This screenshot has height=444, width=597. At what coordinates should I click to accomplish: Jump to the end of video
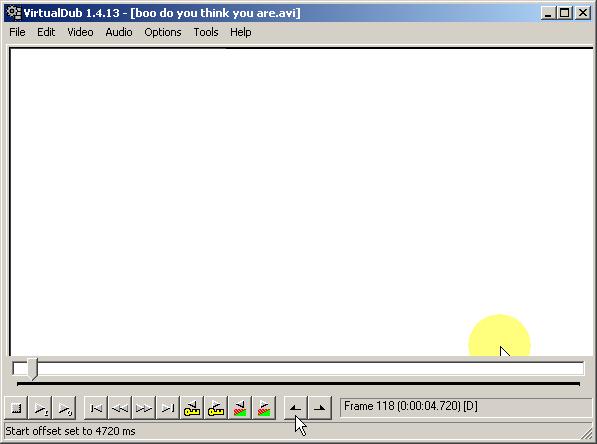tap(168, 408)
